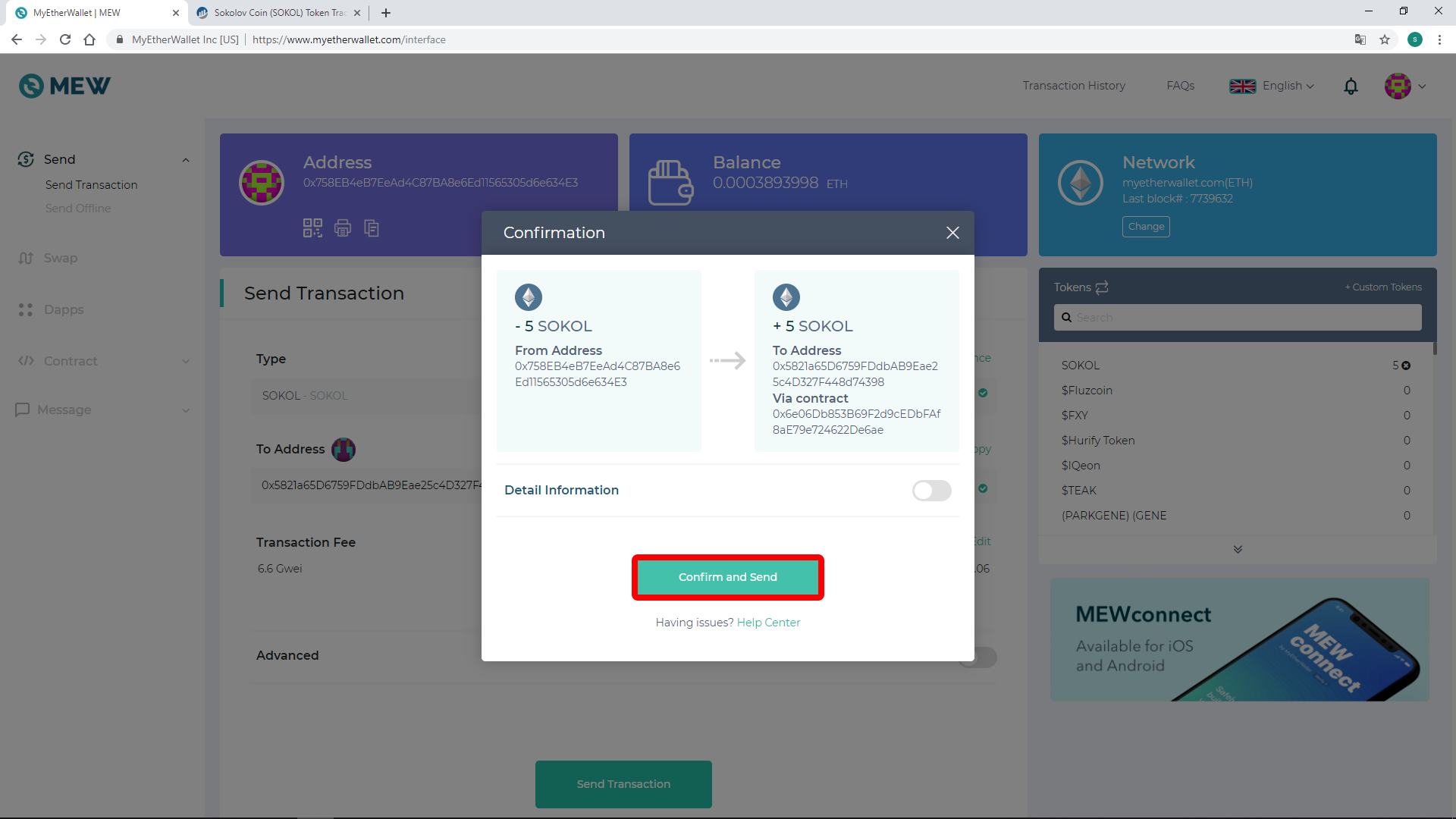Click the 6.6 Gwei fee value
The height and width of the screenshot is (819, 1456).
[x=280, y=569]
